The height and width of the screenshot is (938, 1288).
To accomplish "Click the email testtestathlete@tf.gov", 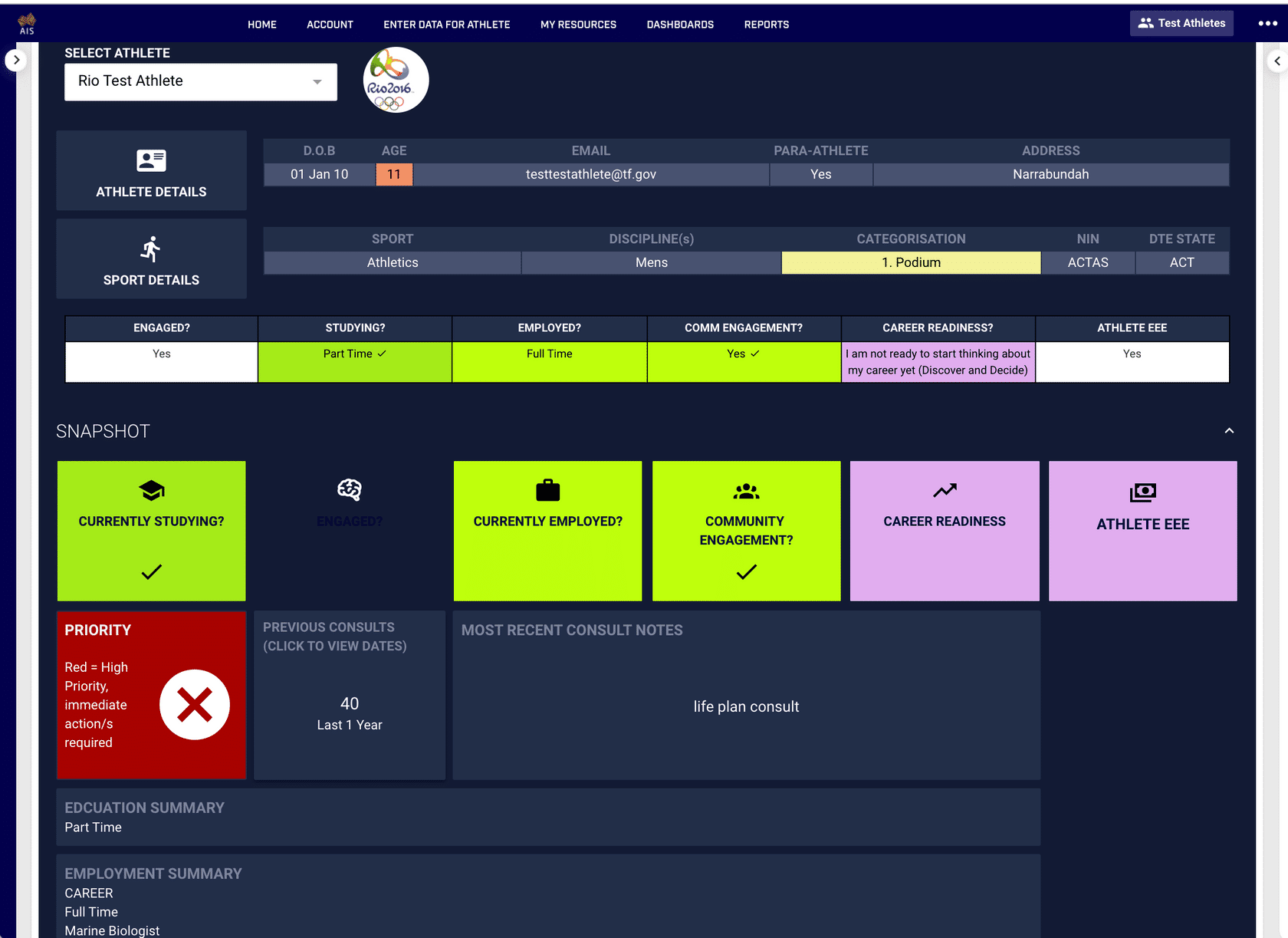I will click(591, 174).
